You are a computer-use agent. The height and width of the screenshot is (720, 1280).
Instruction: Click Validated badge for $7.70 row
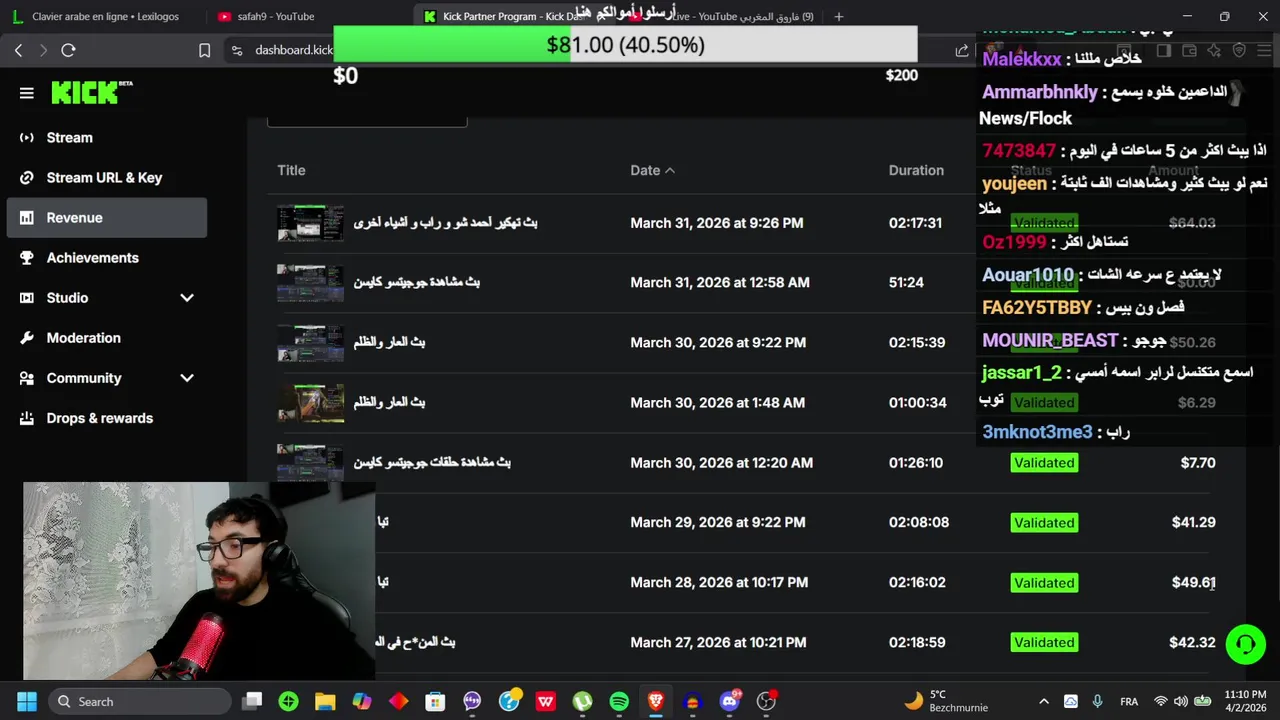point(1044,462)
